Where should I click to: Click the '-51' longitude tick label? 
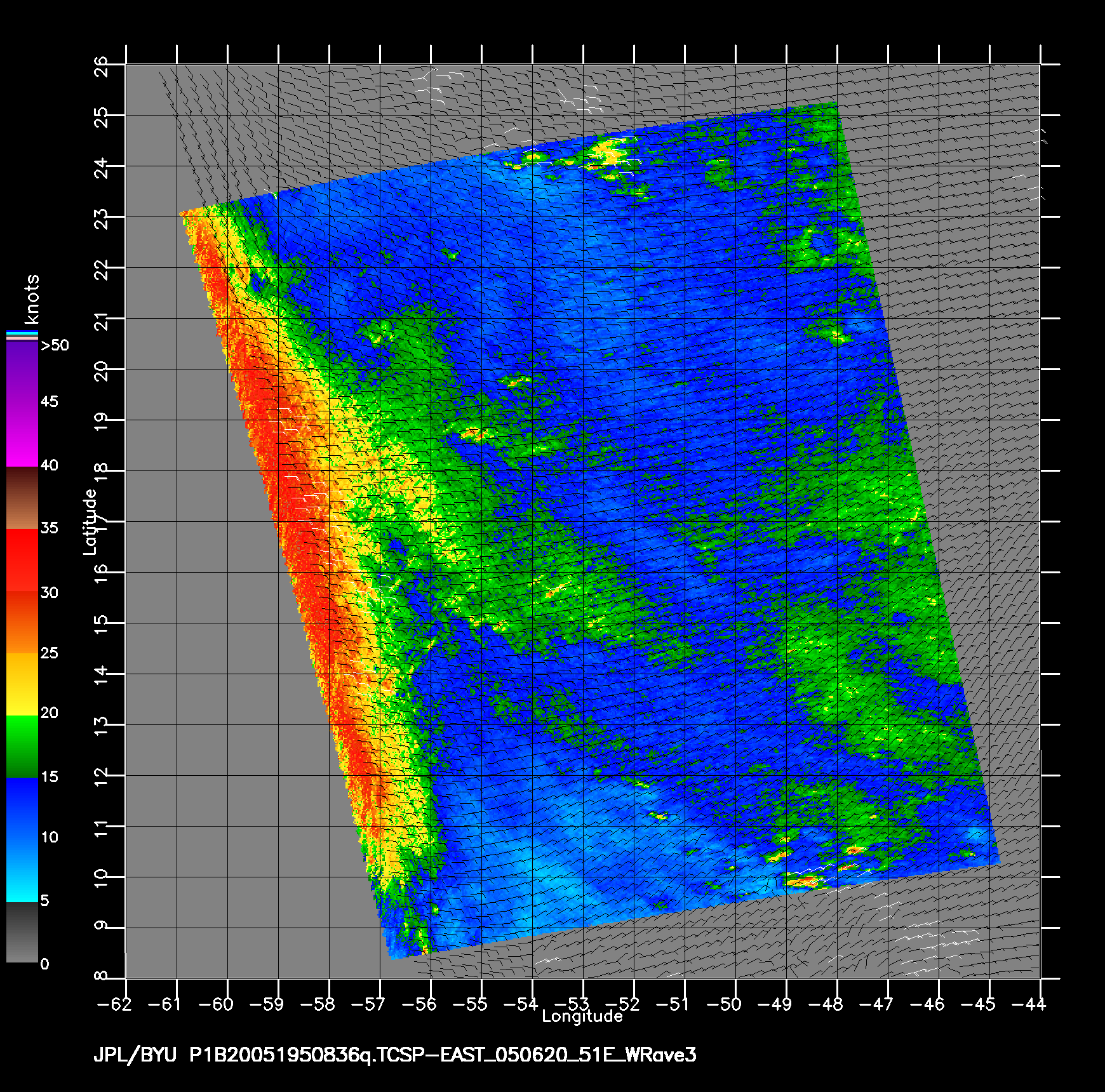coord(673,1004)
